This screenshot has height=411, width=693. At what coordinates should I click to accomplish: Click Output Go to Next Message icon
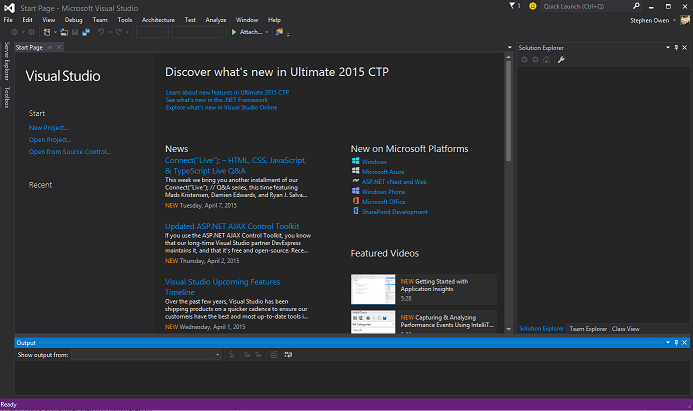258,355
